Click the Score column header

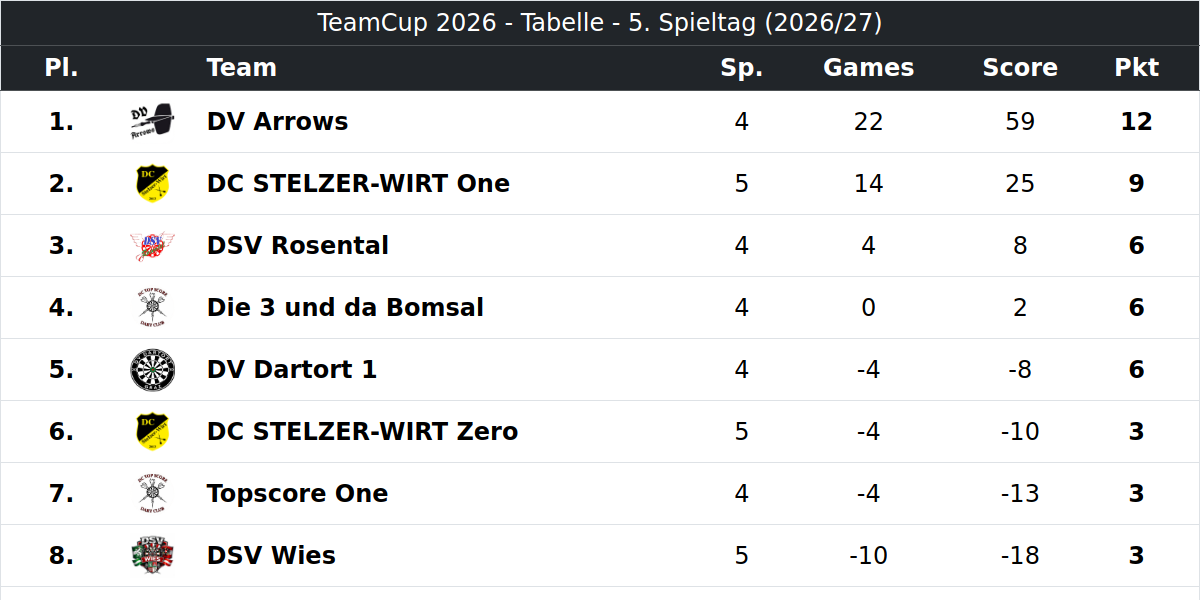pyautogui.click(x=1020, y=68)
